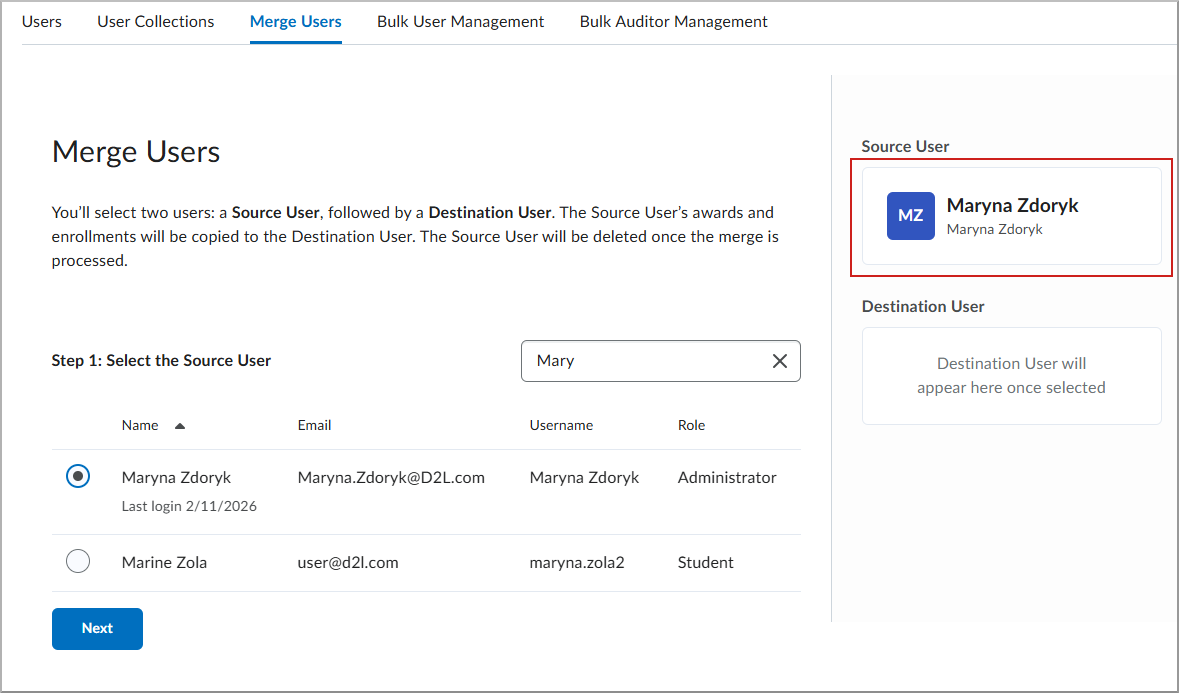Click the Username column header
Image resolution: width=1179 pixels, height=693 pixels.
coord(561,425)
